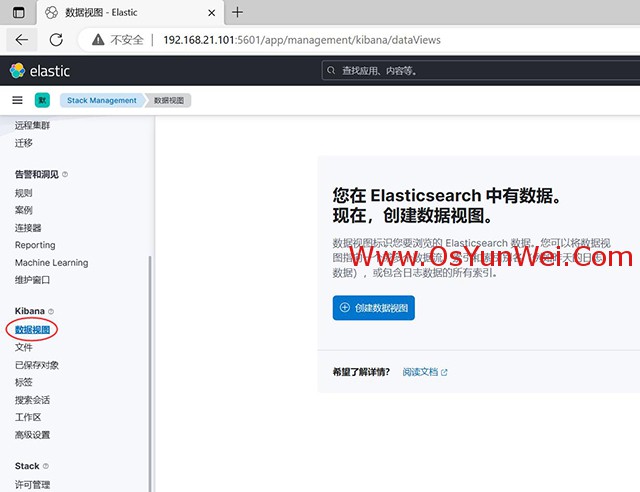
Task: Click external link icon beside 阅读文档
Action: [444, 372]
